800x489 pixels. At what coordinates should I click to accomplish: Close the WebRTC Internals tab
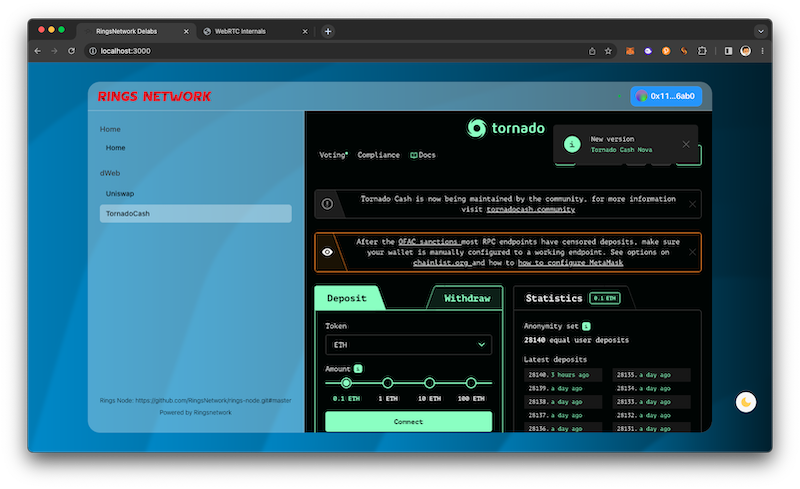305,32
